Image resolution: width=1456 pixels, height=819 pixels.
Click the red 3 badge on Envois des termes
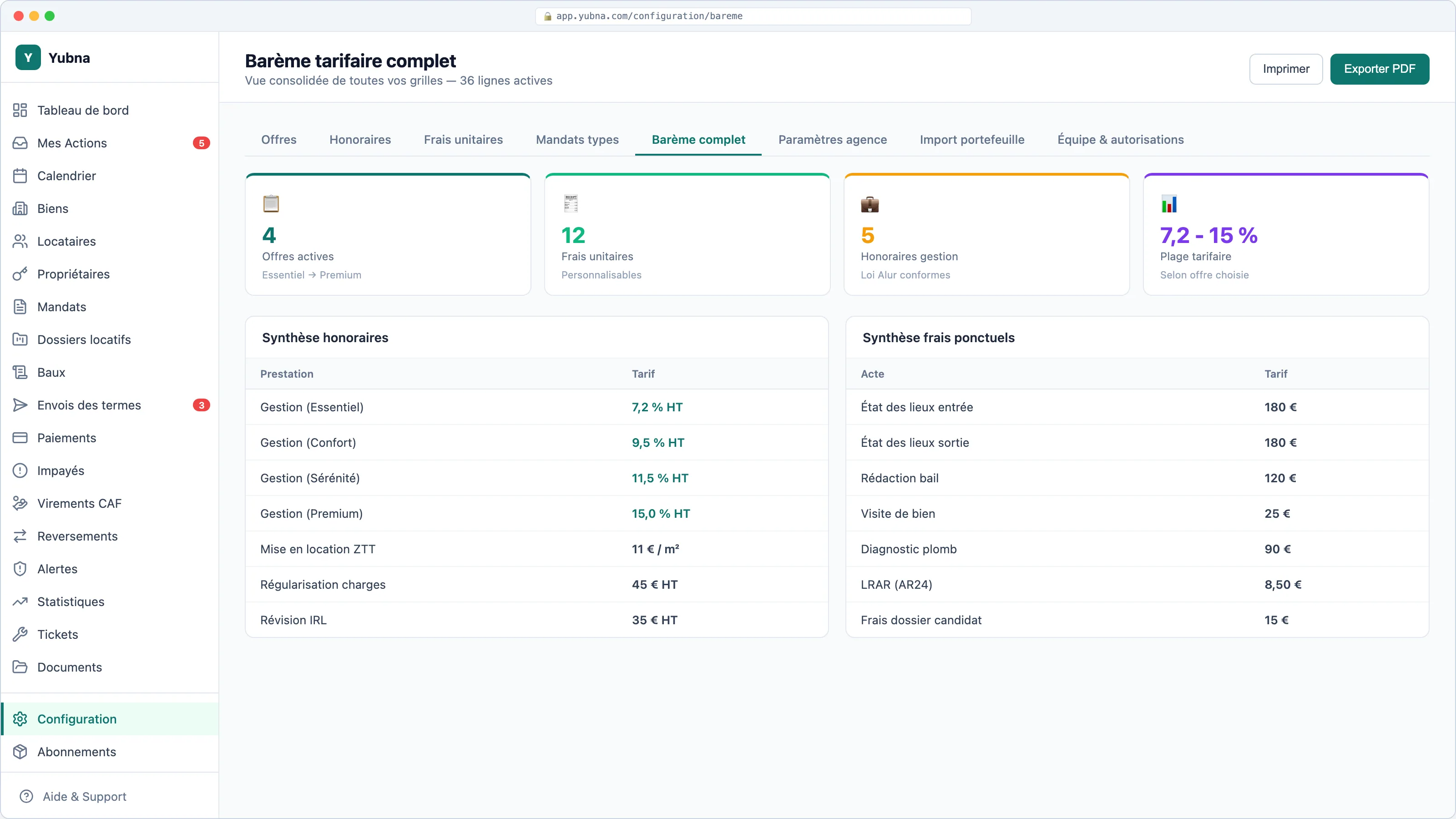pyautogui.click(x=201, y=405)
